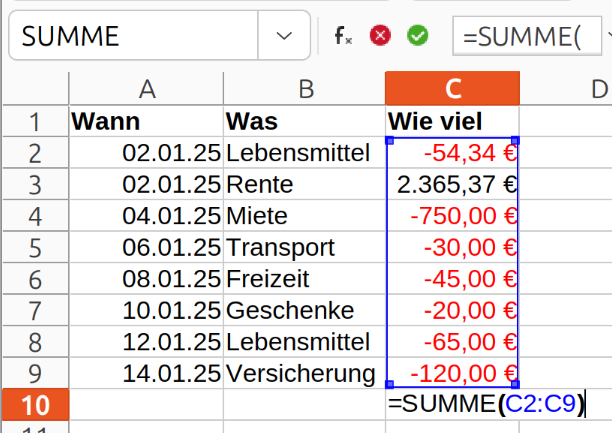Image resolution: width=612 pixels, height=433 pixels.
Task: Click the 14.01.25 date cell
Action: click(146, 374)
